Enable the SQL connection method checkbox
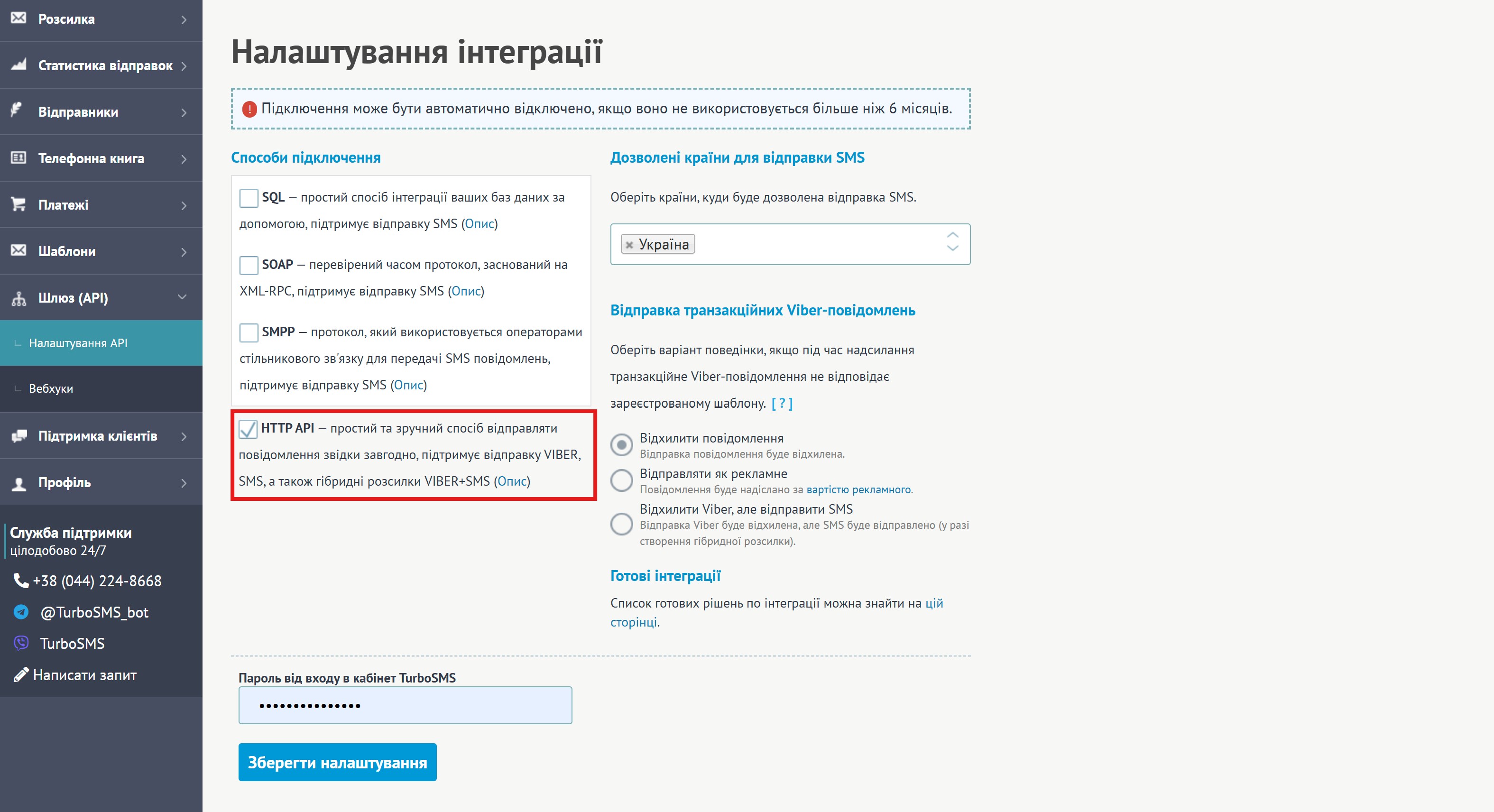Viewport: 1494px width, 812px height. click(x=248, y=197)
